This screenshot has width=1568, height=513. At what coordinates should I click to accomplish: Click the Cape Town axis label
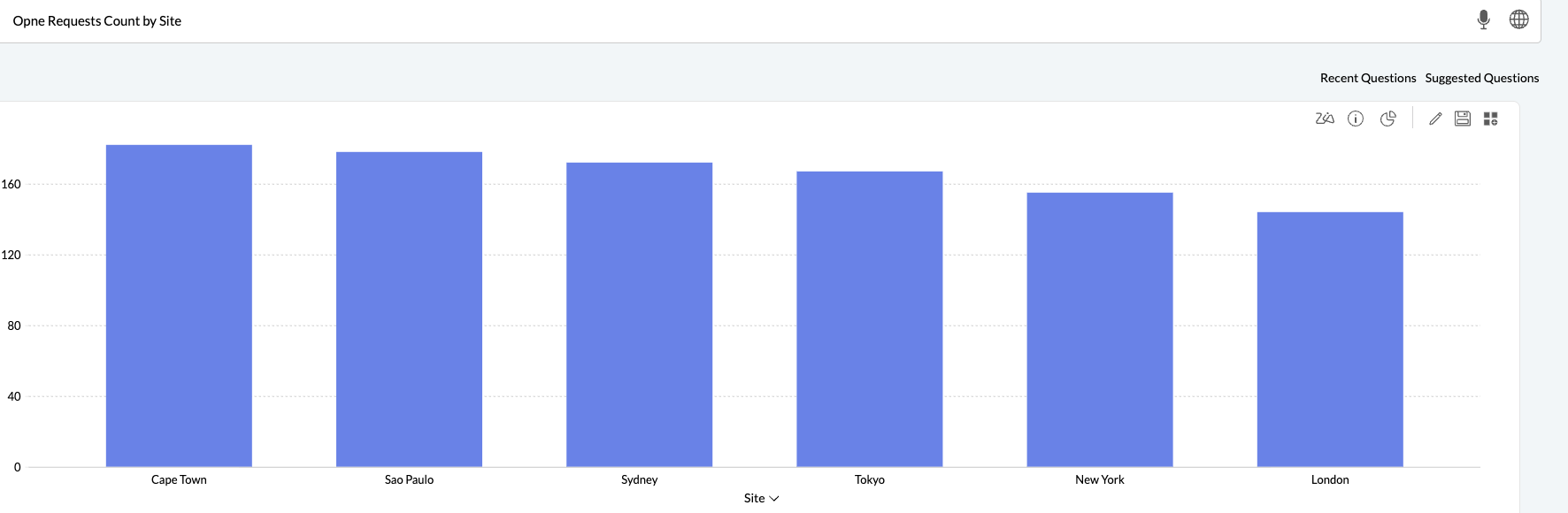(179, 479)
